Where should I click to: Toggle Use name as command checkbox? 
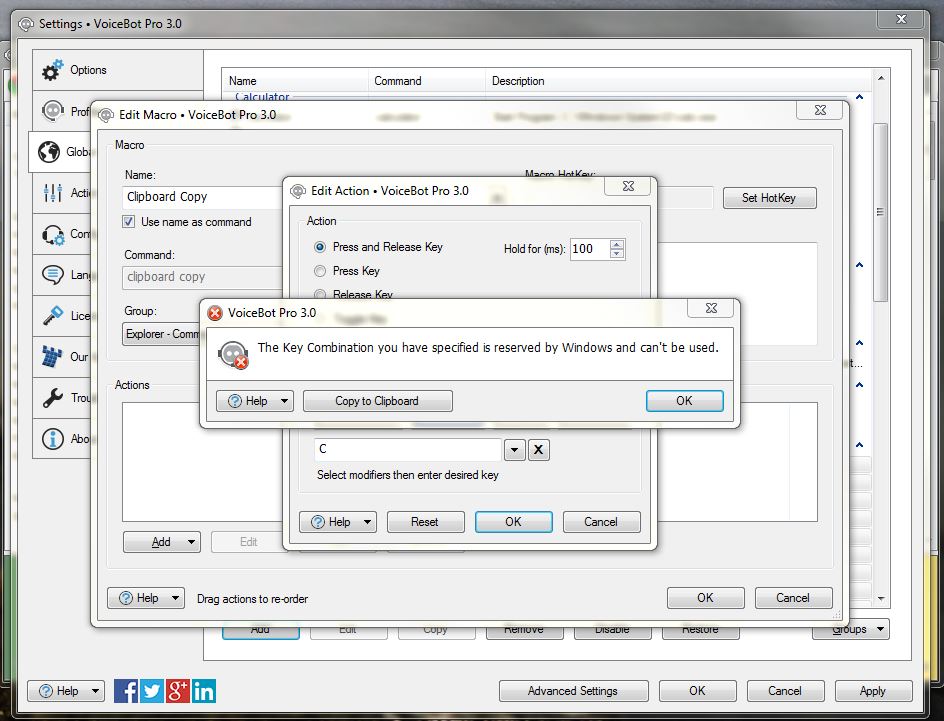click(129, 222)
